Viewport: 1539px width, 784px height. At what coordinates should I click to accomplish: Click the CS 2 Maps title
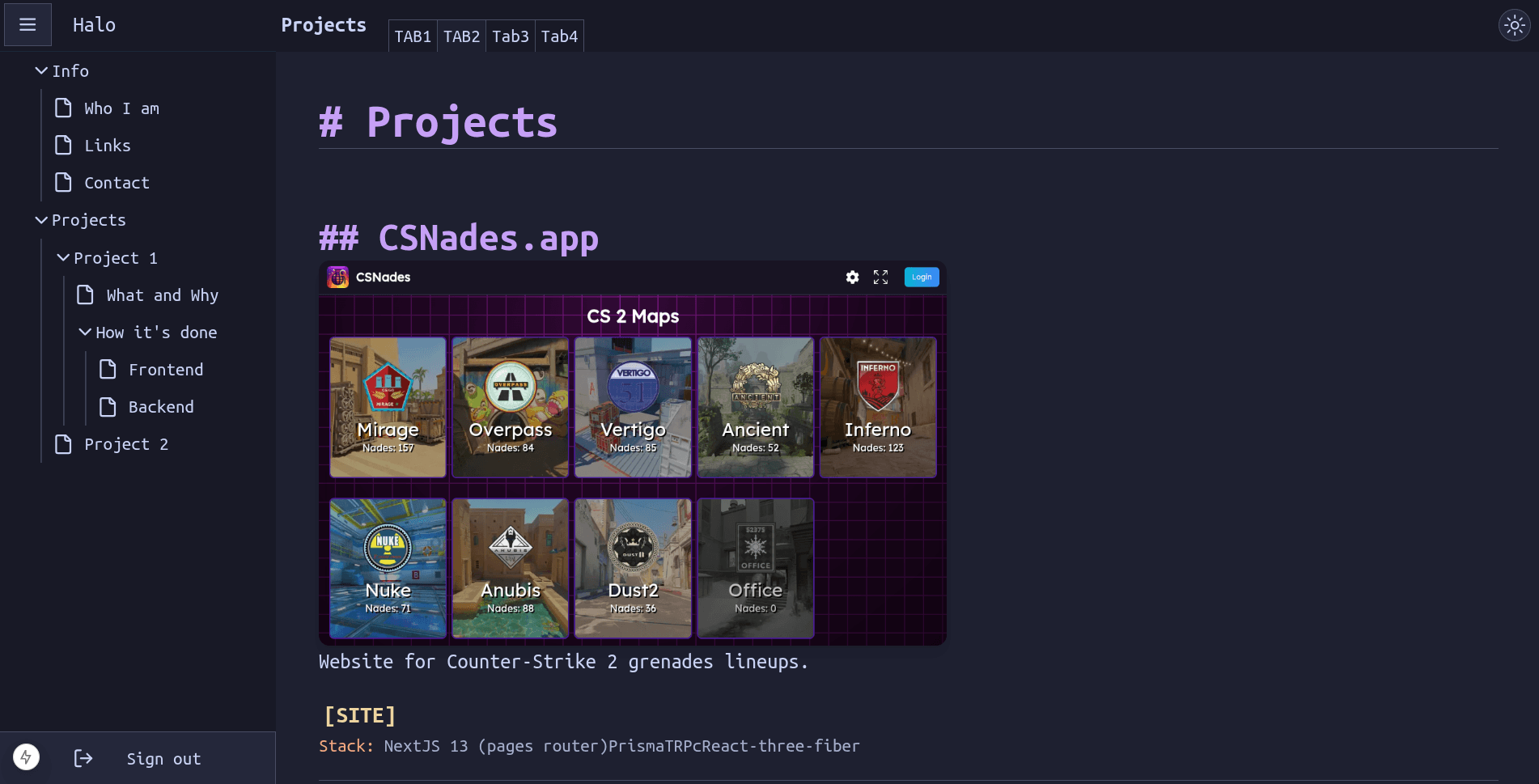(633, 316)
